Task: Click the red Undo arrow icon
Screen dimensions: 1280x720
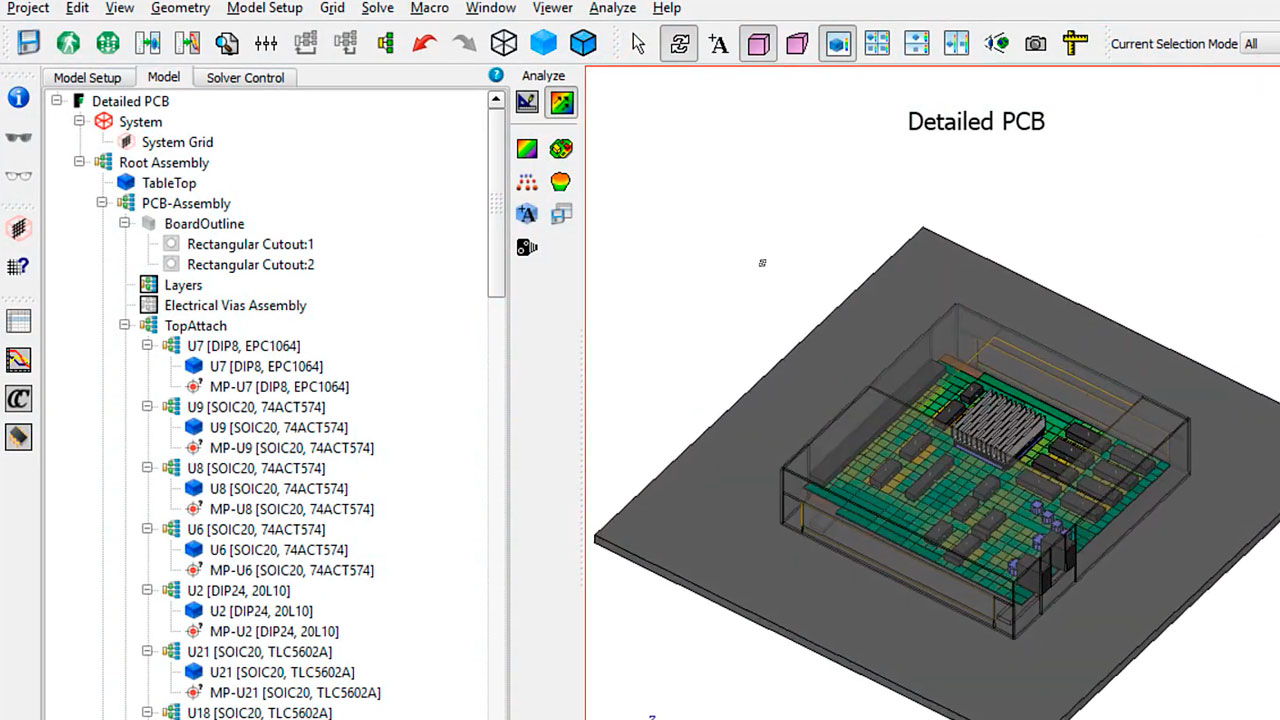Action: click(x=424, y=43)
